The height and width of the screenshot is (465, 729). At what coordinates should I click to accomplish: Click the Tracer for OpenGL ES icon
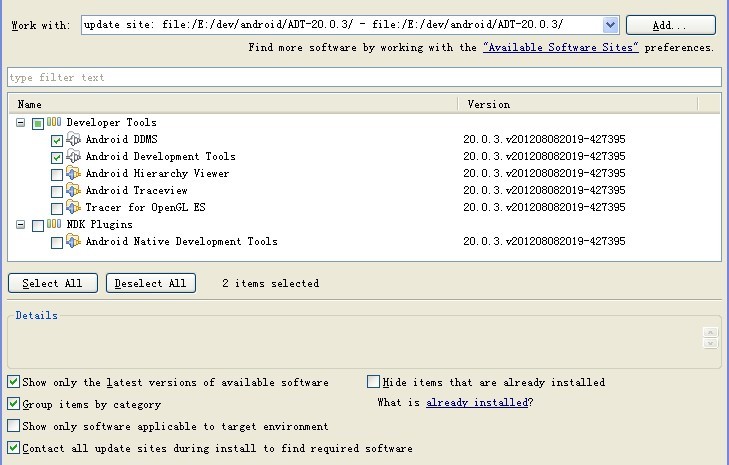coord(73,207)
